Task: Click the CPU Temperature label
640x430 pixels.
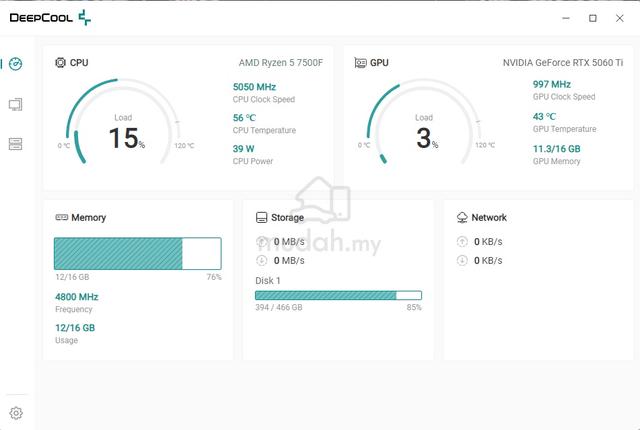Action: pos(264,131)
